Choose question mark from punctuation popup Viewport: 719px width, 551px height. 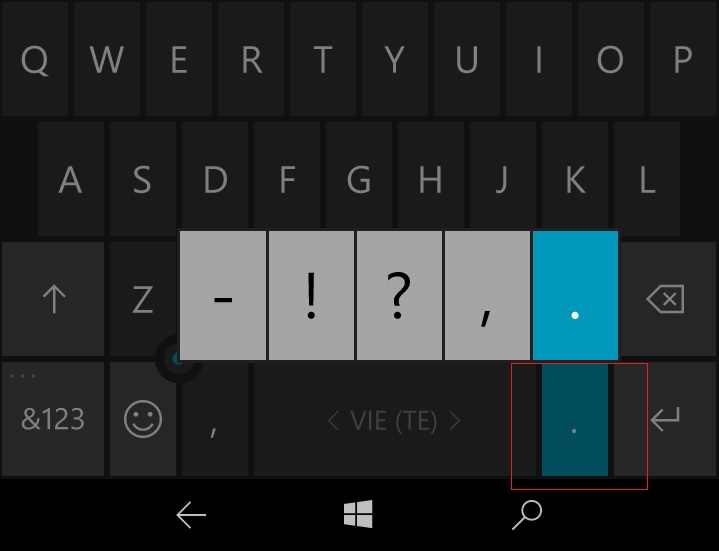[399, 295]
